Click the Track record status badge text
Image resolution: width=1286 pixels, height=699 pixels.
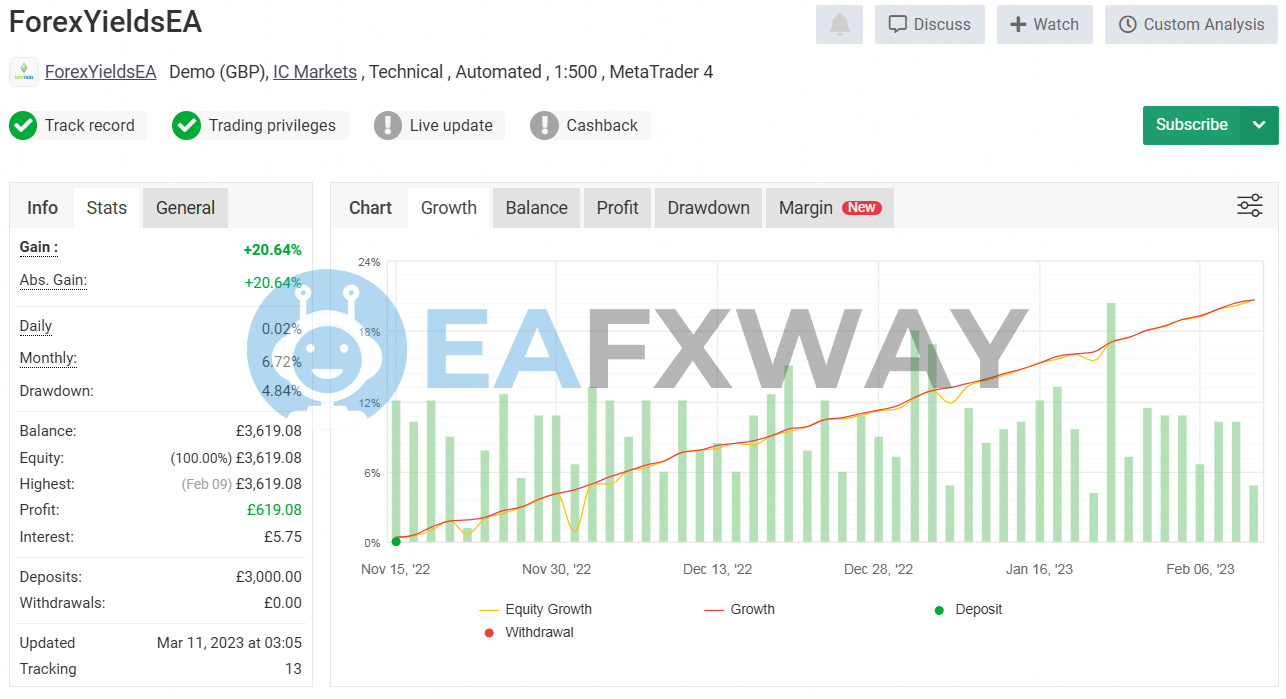[90, 126]
